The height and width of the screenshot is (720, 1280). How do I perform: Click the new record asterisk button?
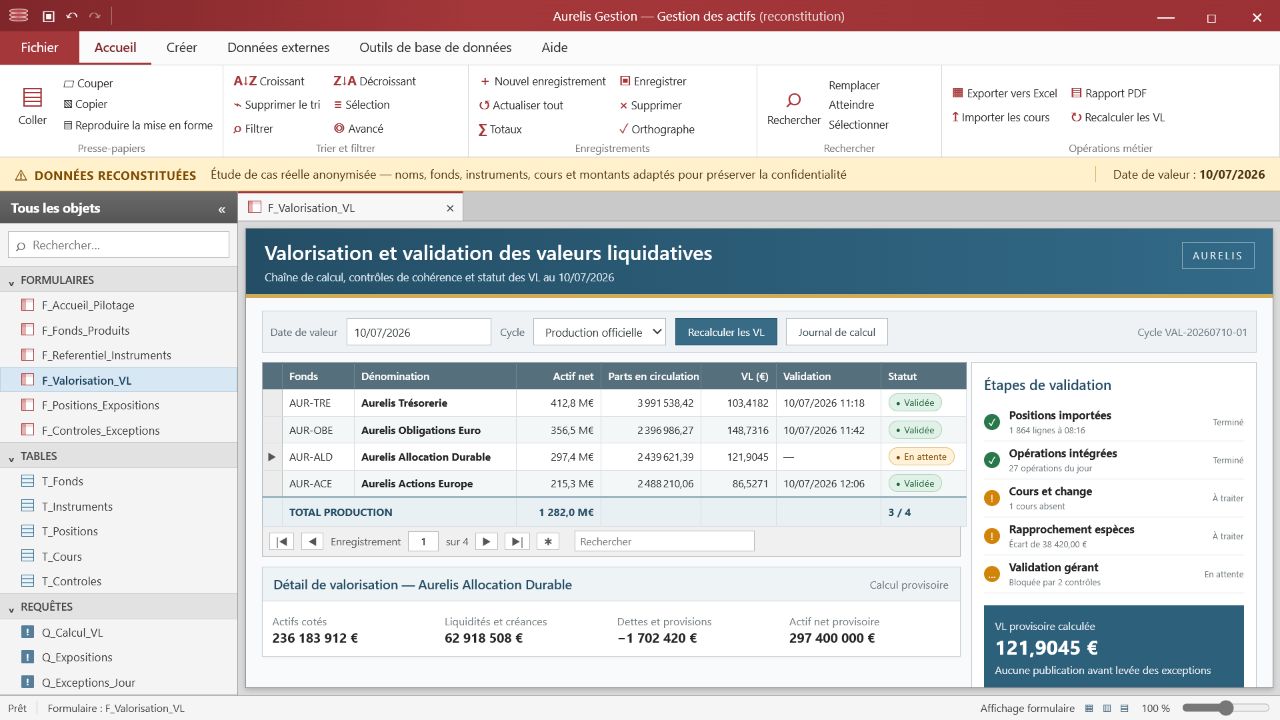click(x=547, y=541)
